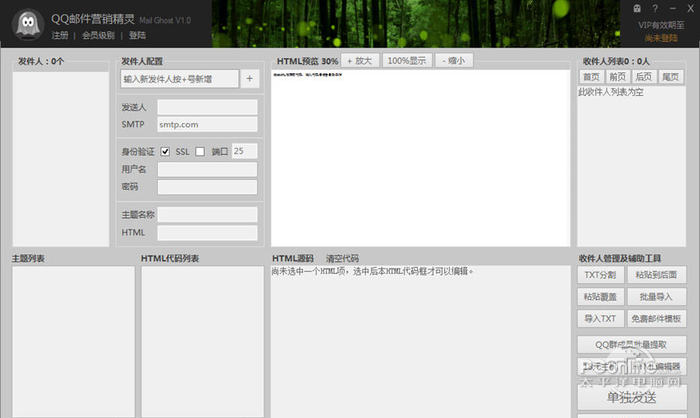This screenshot has height=418, width=700.
Task: Click the SMTP server field
Action: pyautogui.click(x=208, y=125)
